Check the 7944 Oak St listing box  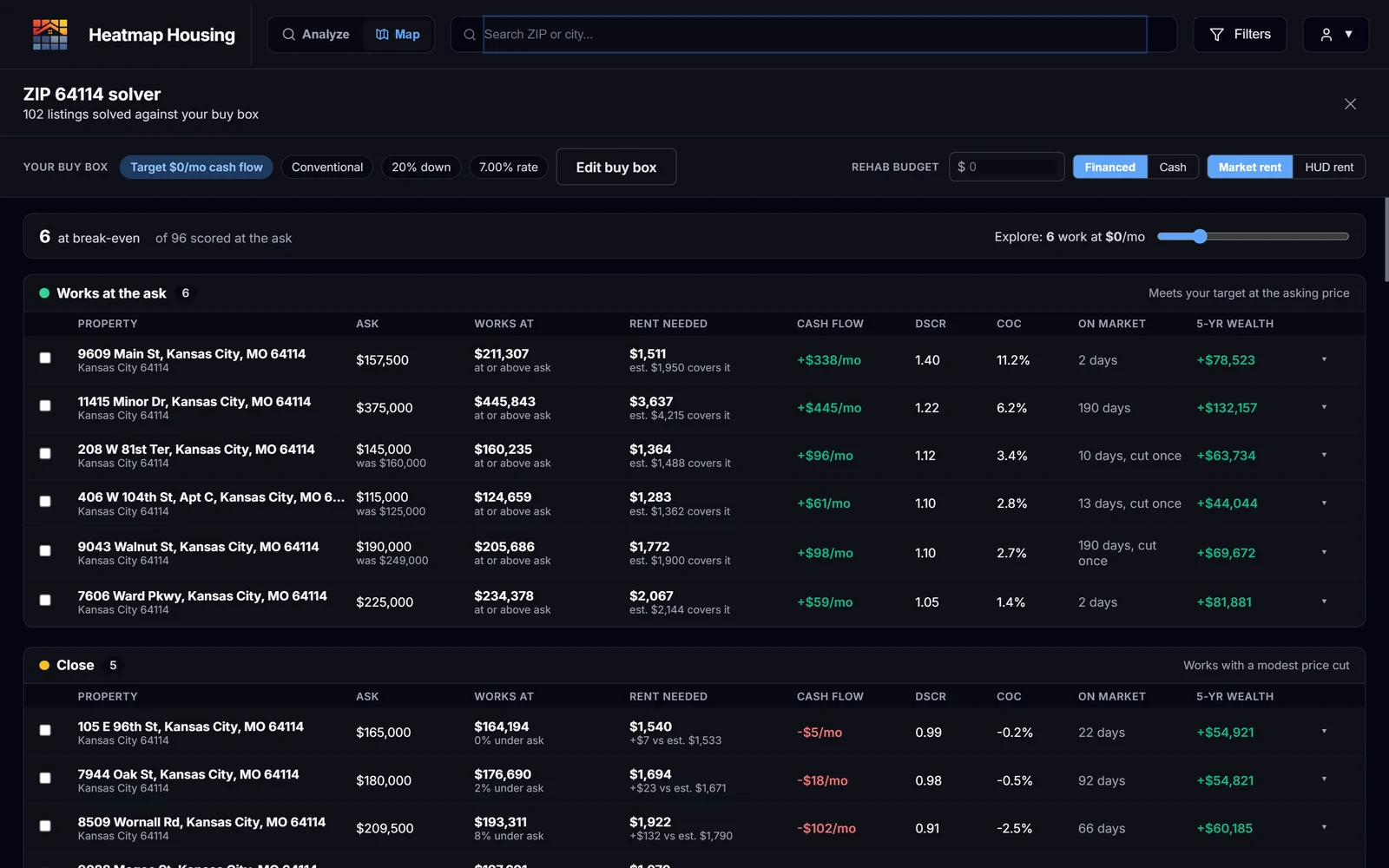click(x=45, y=778)
